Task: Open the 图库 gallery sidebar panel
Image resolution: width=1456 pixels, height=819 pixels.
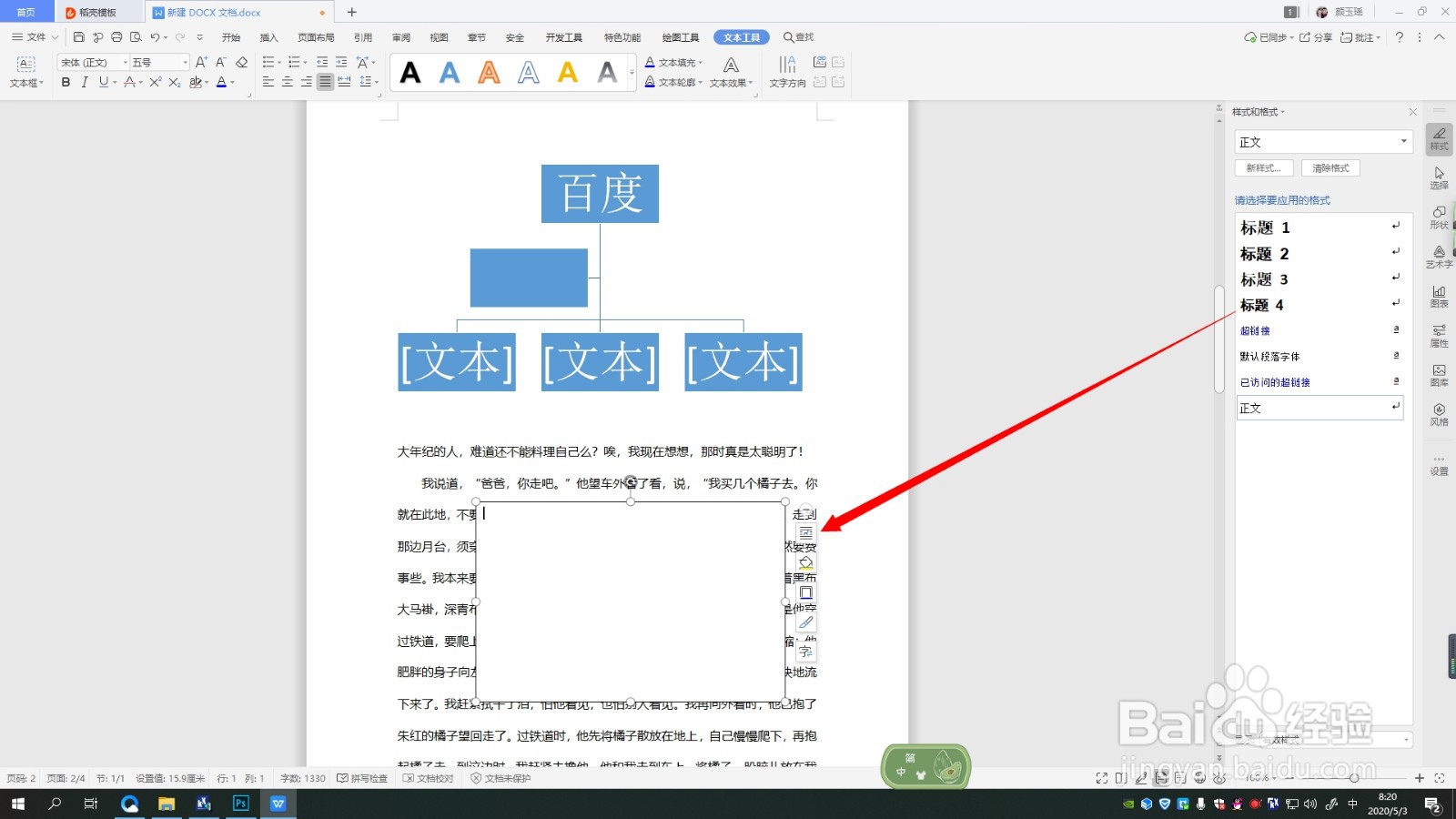Action: (x=1439, y=375)
